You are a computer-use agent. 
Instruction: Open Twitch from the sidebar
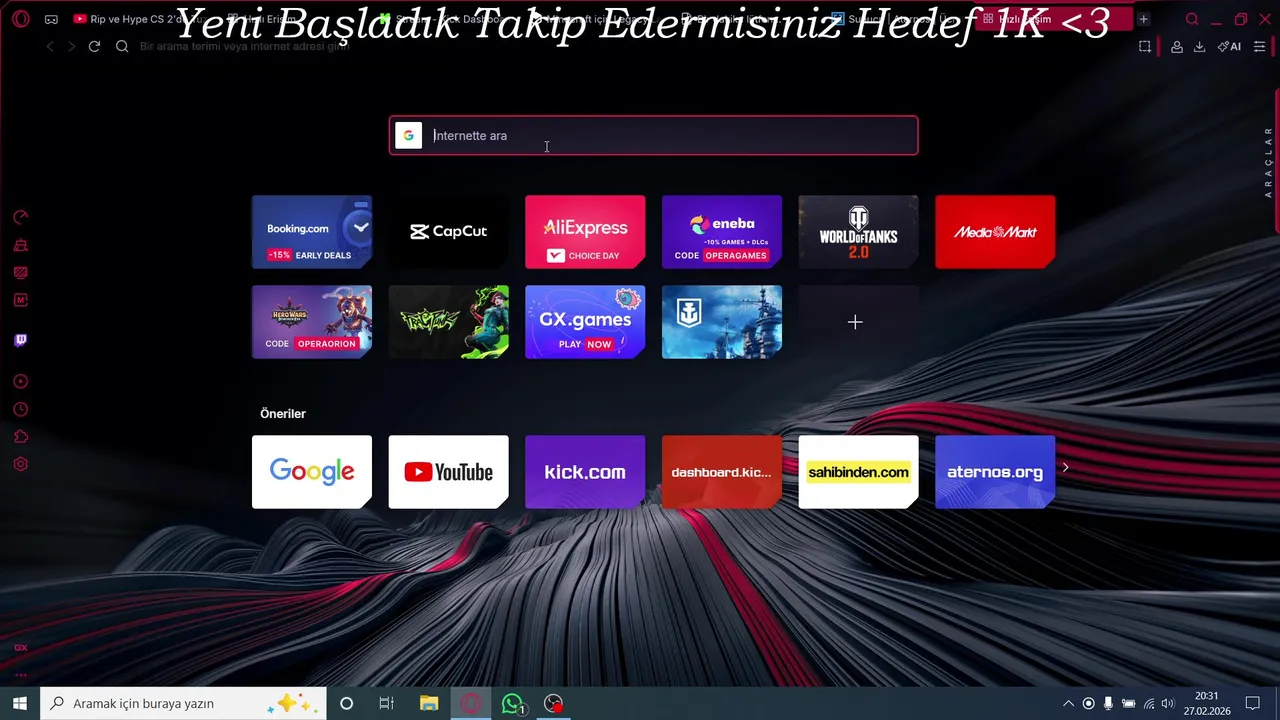[x=20, y=340]
